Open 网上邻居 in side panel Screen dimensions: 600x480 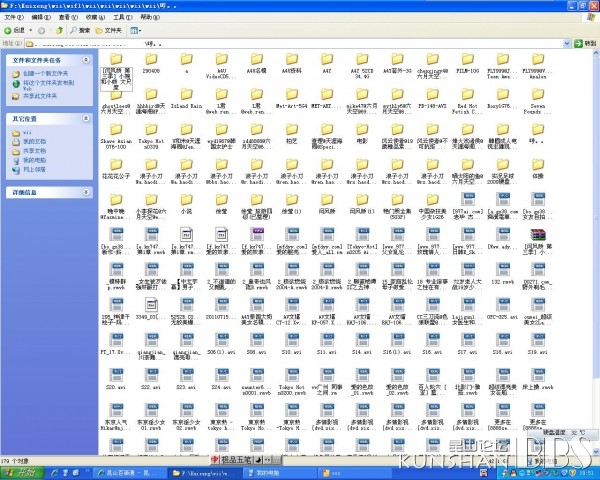click(34, 169)
